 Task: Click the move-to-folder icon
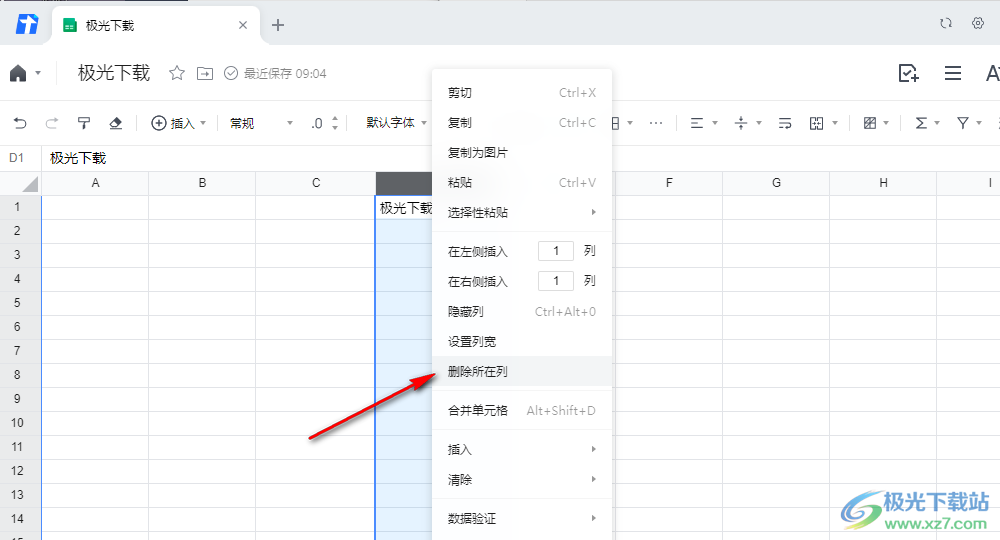(x=205, y=73)
